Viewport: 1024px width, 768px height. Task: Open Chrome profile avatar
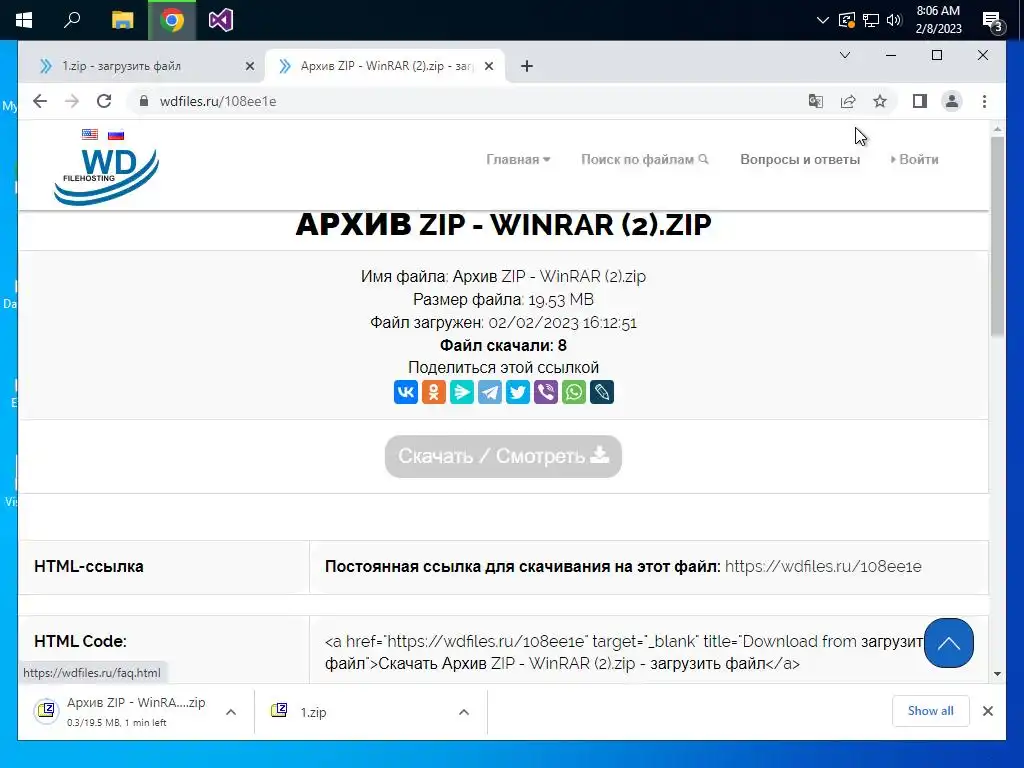pyautogui.click(x=952, y=101)
